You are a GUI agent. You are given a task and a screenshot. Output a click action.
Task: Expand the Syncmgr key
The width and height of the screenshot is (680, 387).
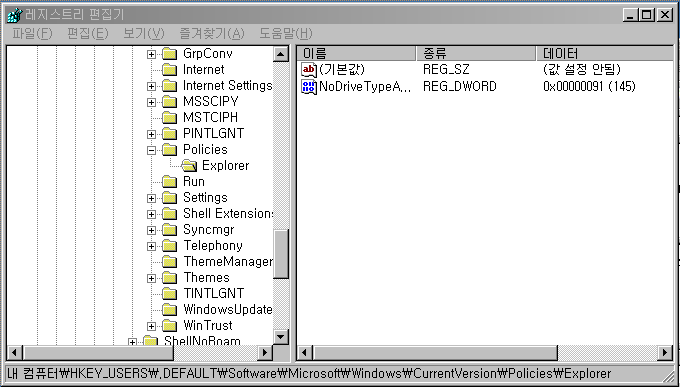(151, 230)
